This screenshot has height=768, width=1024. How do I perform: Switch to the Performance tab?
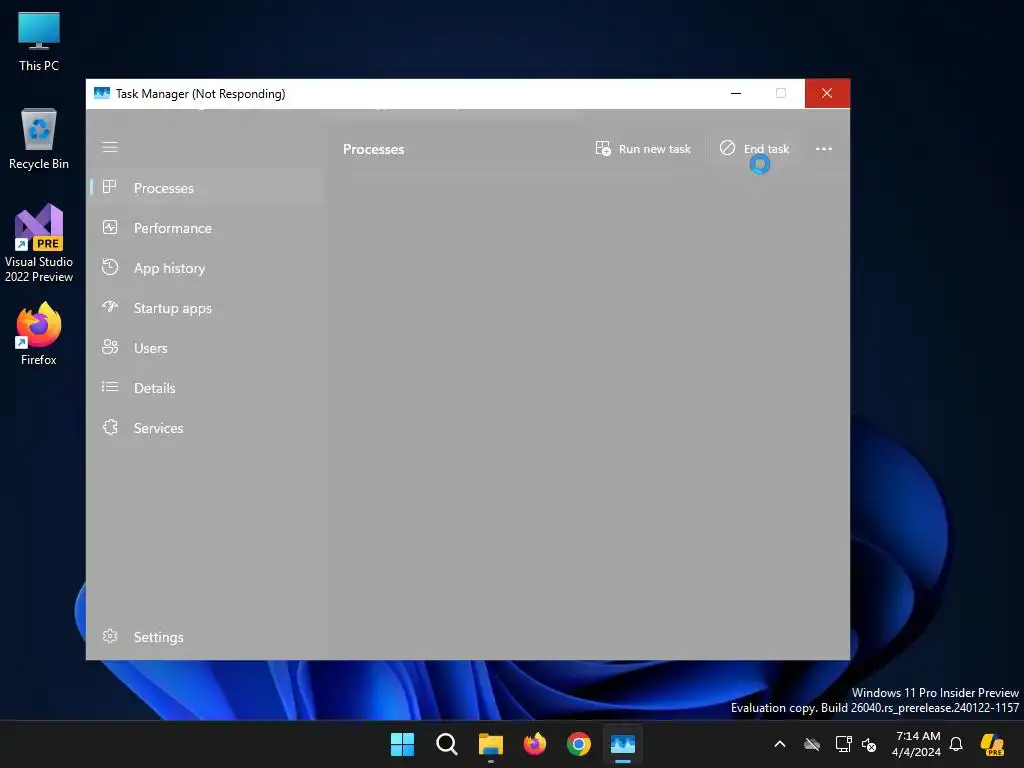tap(206, 228)
